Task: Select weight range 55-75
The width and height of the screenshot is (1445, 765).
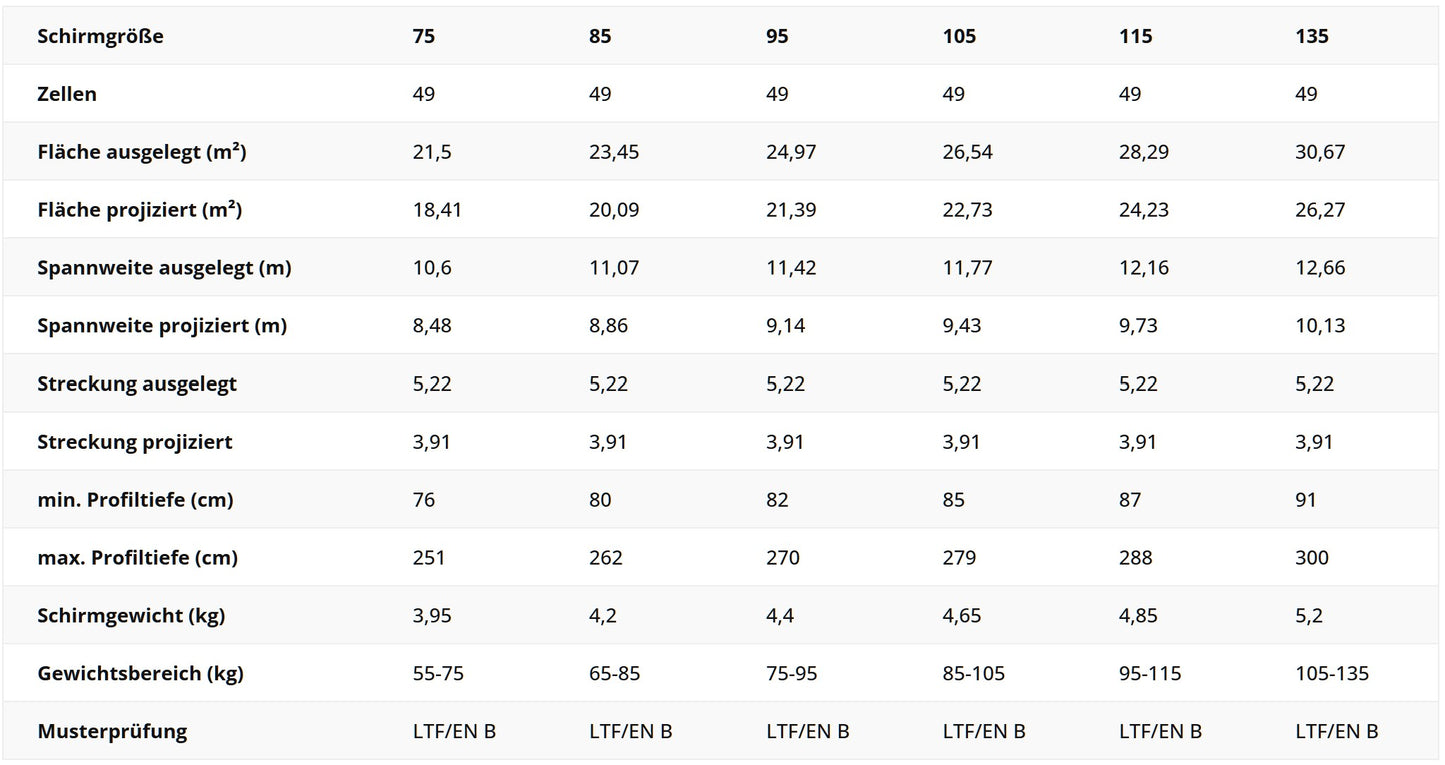Action: pyautogui.click(x=438, y=675)
